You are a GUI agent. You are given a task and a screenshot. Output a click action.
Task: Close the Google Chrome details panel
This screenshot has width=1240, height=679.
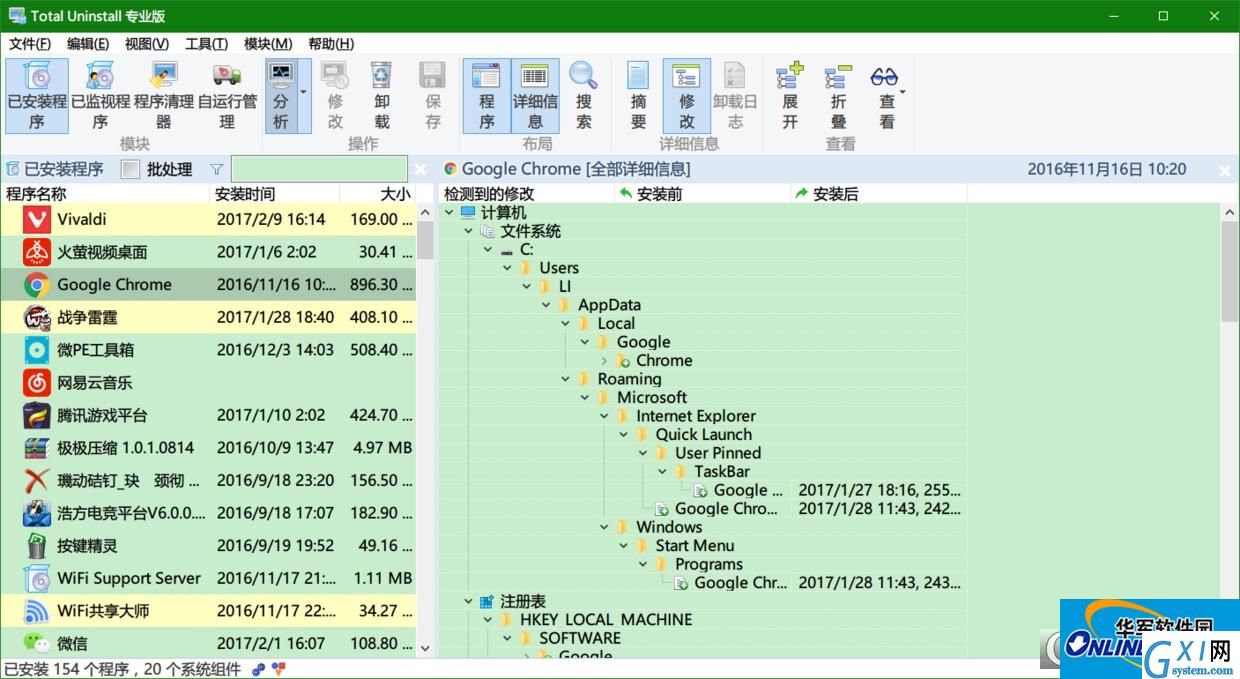[1225, 171]
